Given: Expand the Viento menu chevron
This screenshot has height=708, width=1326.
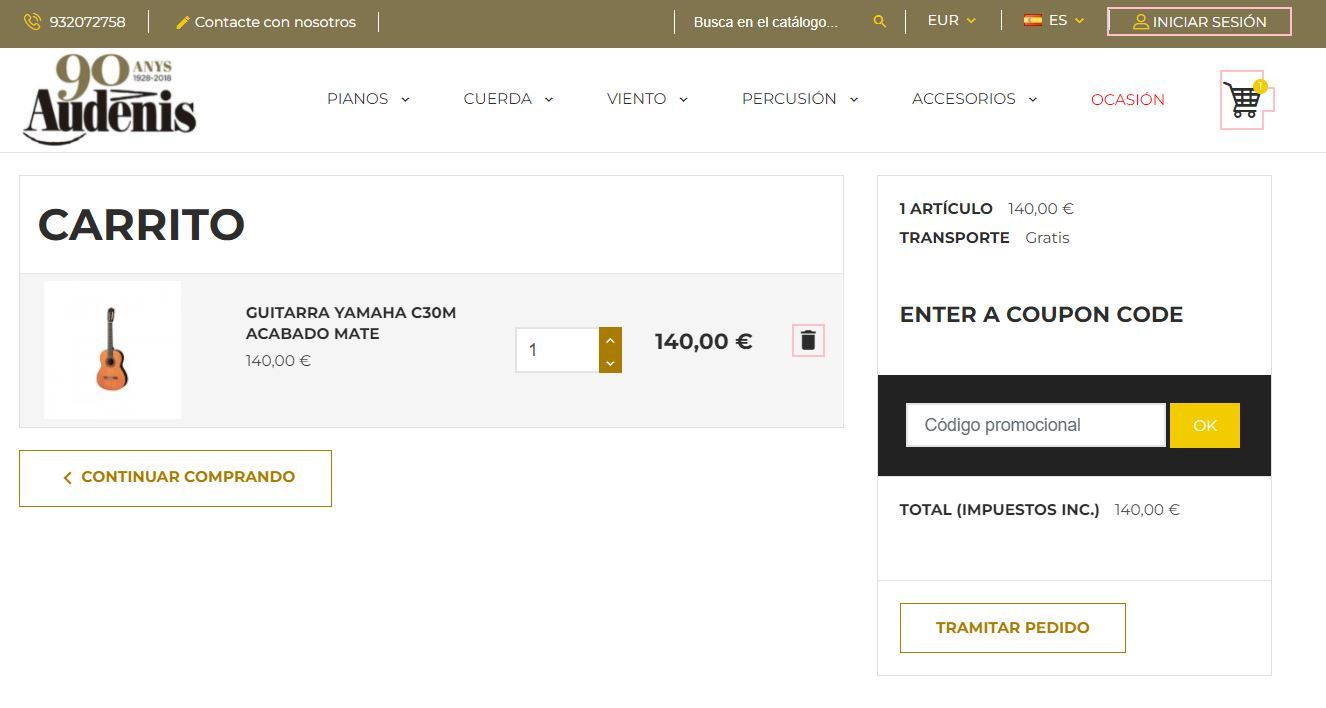Looking at the screenshot, I should point(683,99).
